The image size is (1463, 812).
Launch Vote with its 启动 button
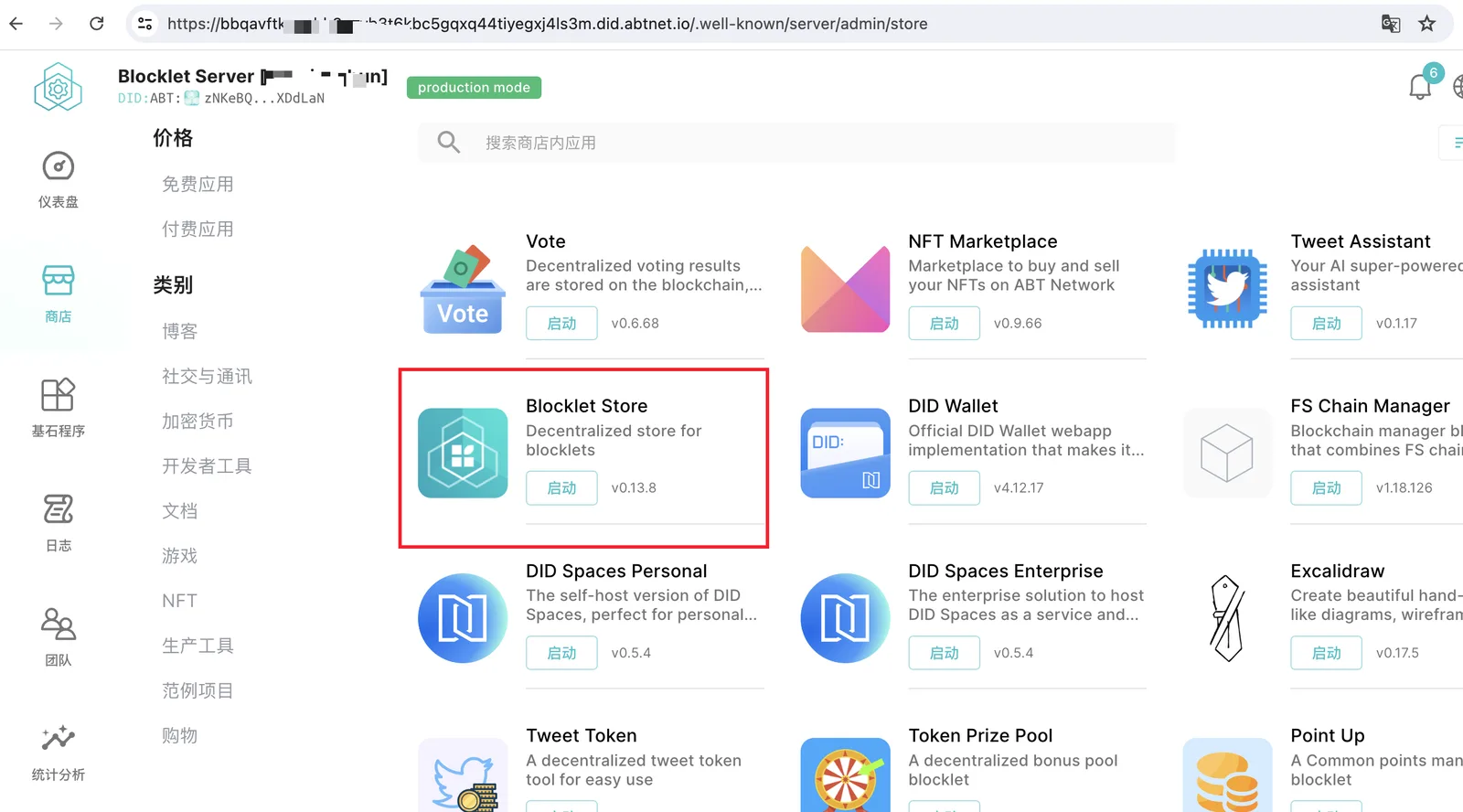[x=561, y=324]
